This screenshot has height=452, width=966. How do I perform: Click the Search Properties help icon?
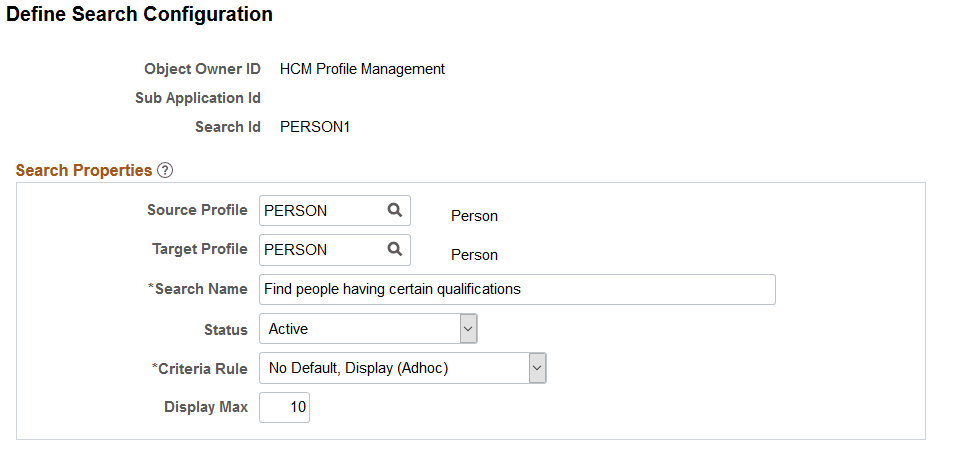[x=165, y=170]
